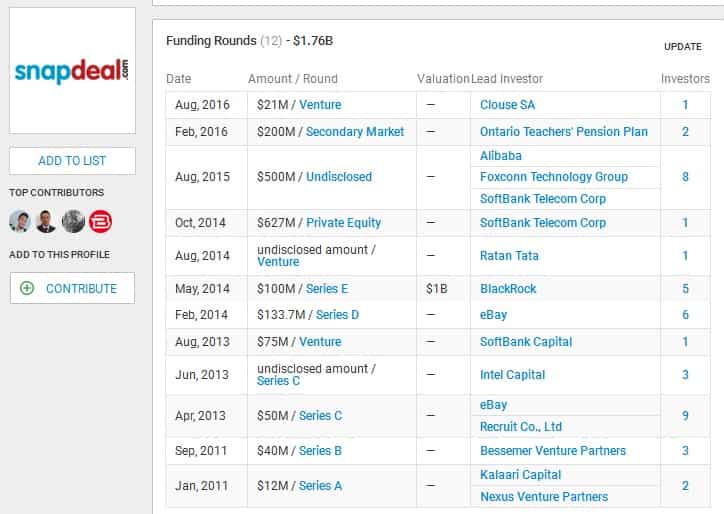The height and width of the screenshot is (514, 724).
Task: Open SoftBank Telecom Corp in Oct 2014 row
Action: click(543, 223)
